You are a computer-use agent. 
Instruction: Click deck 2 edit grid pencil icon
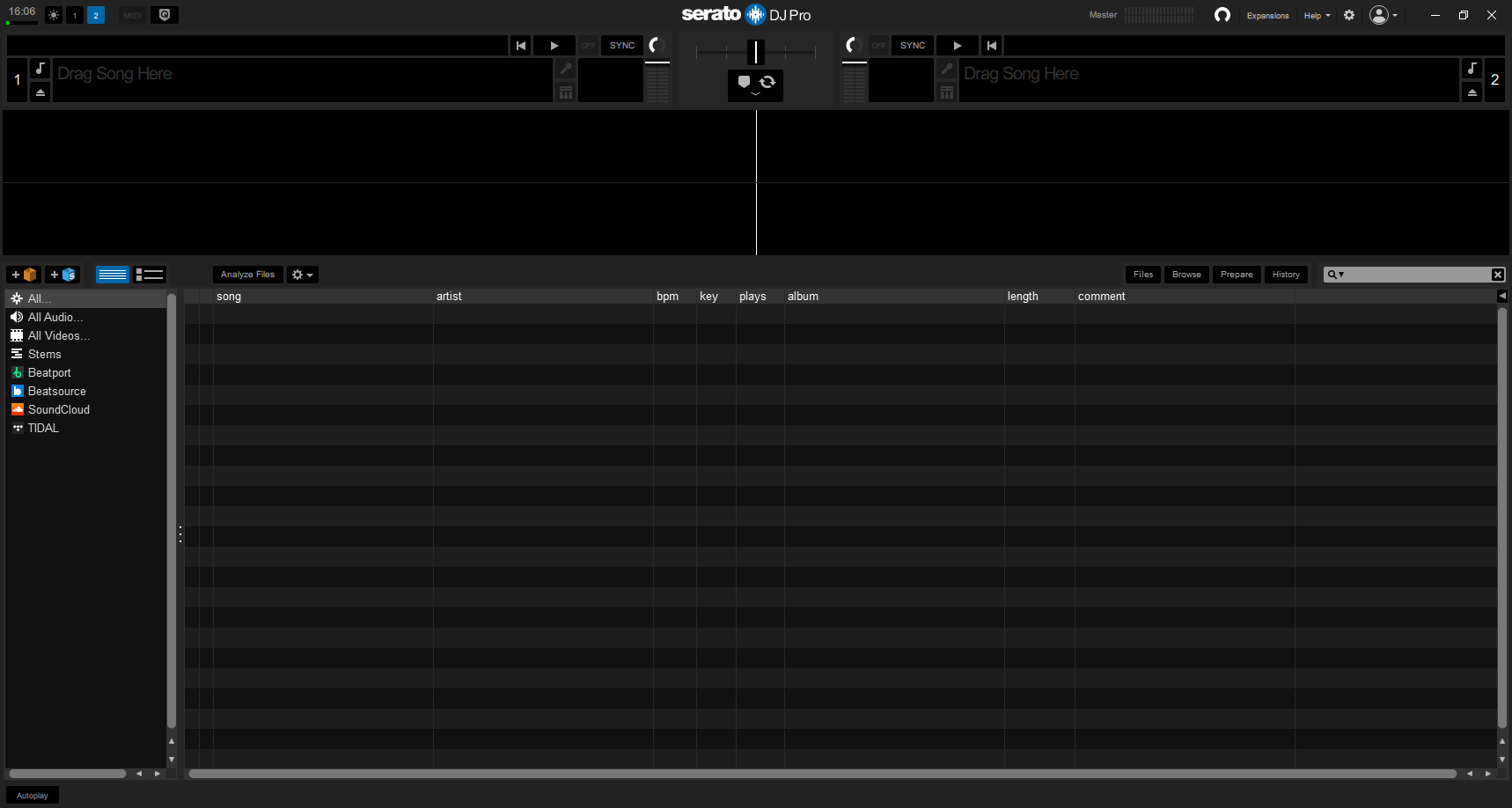[x=947, y=69]
